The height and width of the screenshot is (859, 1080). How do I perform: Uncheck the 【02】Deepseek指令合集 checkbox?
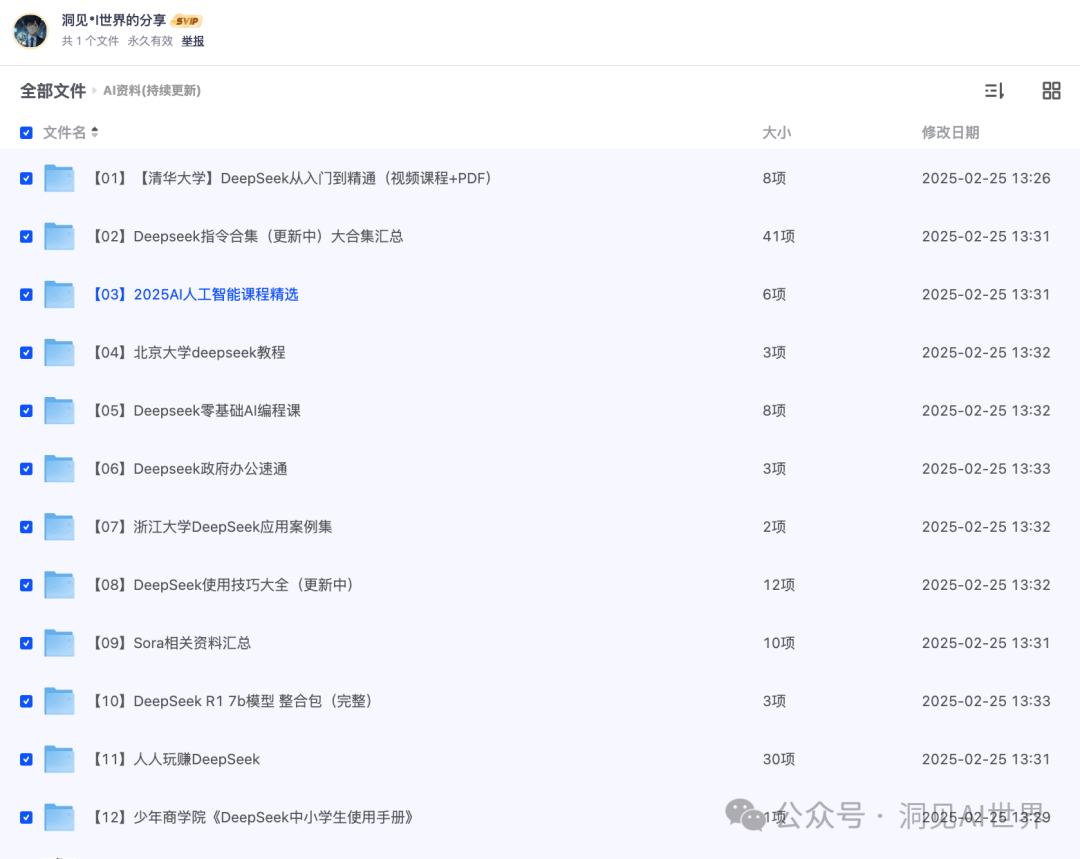coord(26,236)
